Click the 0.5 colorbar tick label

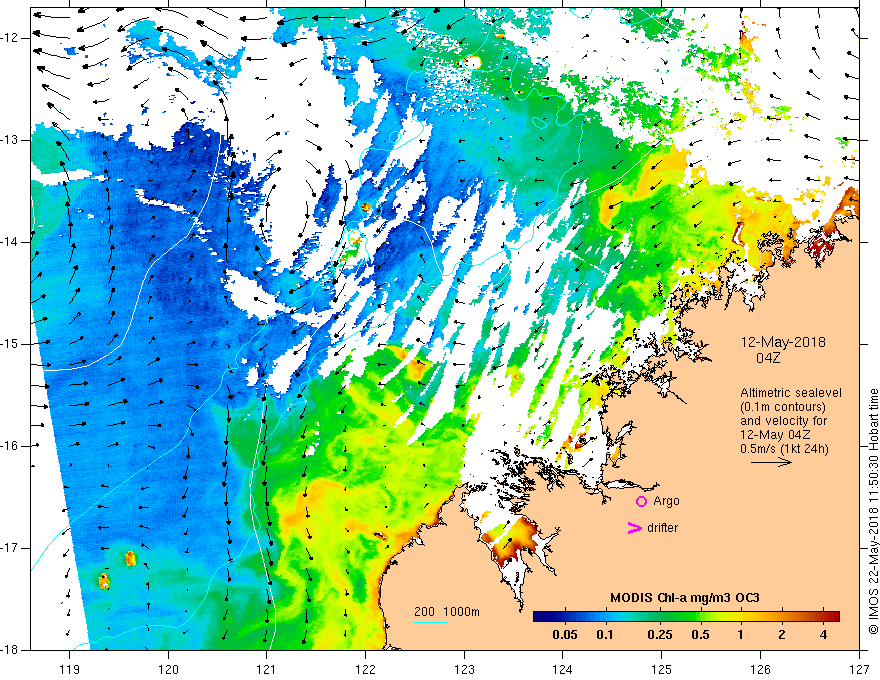tap(700, 635)
